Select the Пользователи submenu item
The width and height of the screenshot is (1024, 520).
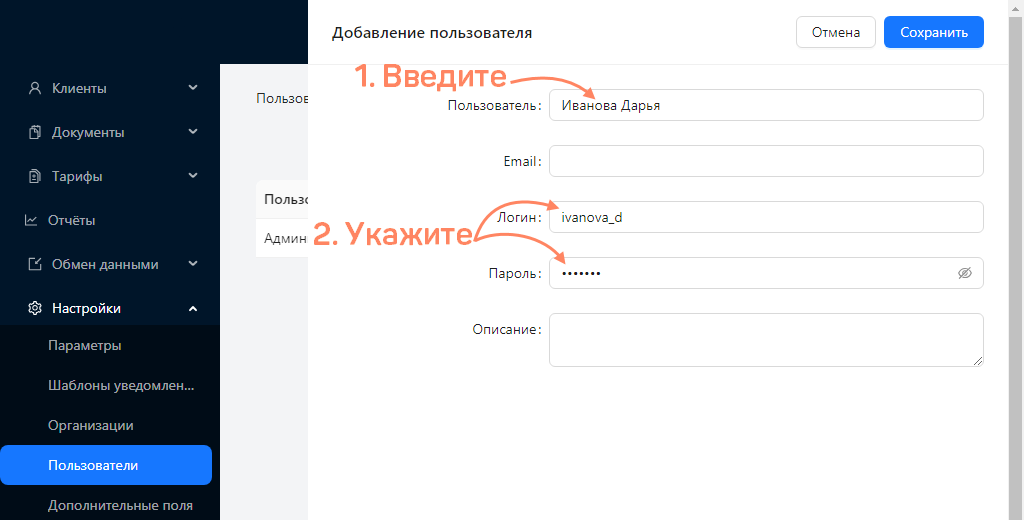tap(106, 465)
